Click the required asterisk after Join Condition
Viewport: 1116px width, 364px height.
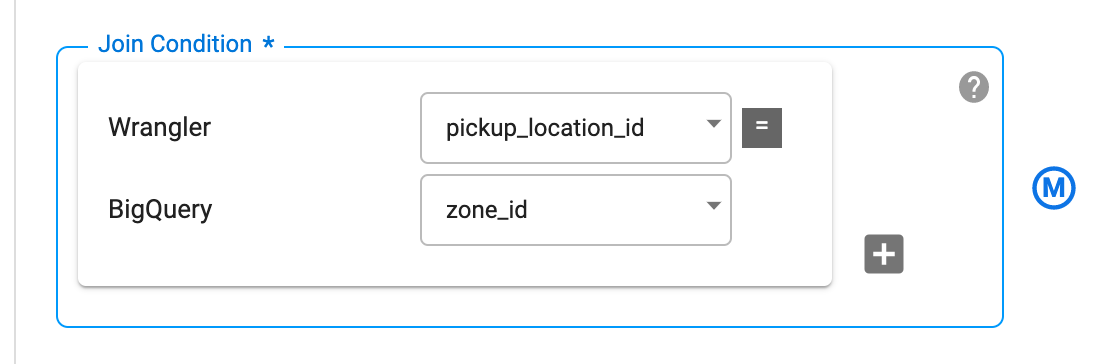(x=268, y=45)
